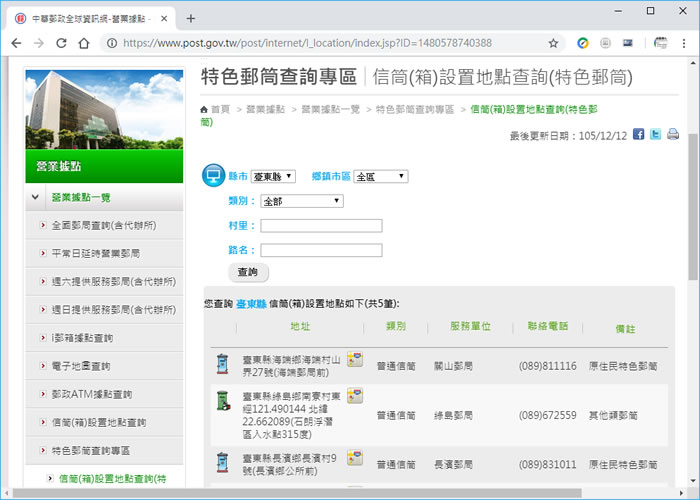Open a new browser tab
The image size is (700, 500).
(x=191, y=18)
